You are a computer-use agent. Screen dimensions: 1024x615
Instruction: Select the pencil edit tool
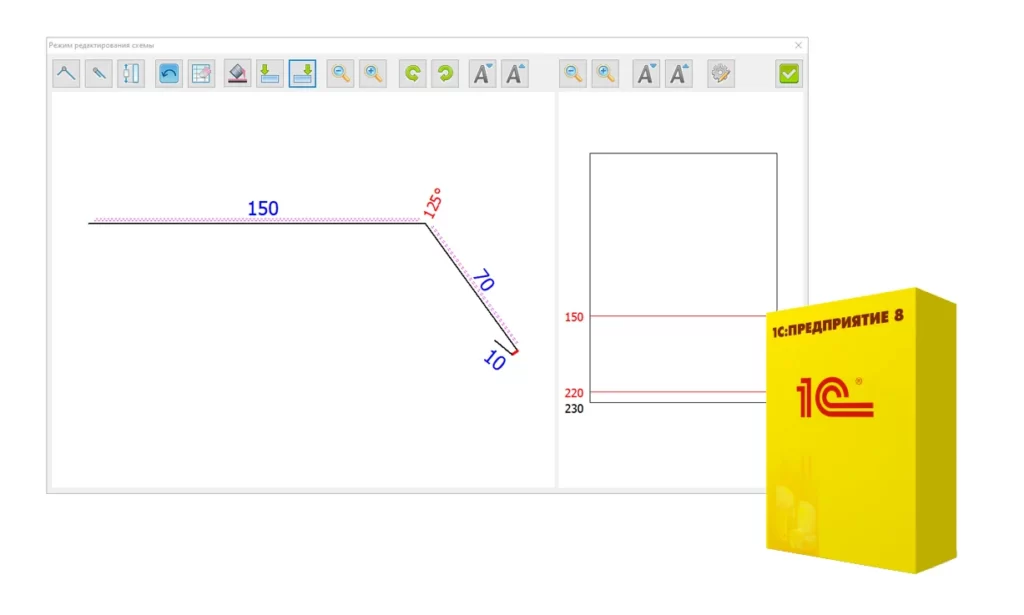[x=99, y=73]
